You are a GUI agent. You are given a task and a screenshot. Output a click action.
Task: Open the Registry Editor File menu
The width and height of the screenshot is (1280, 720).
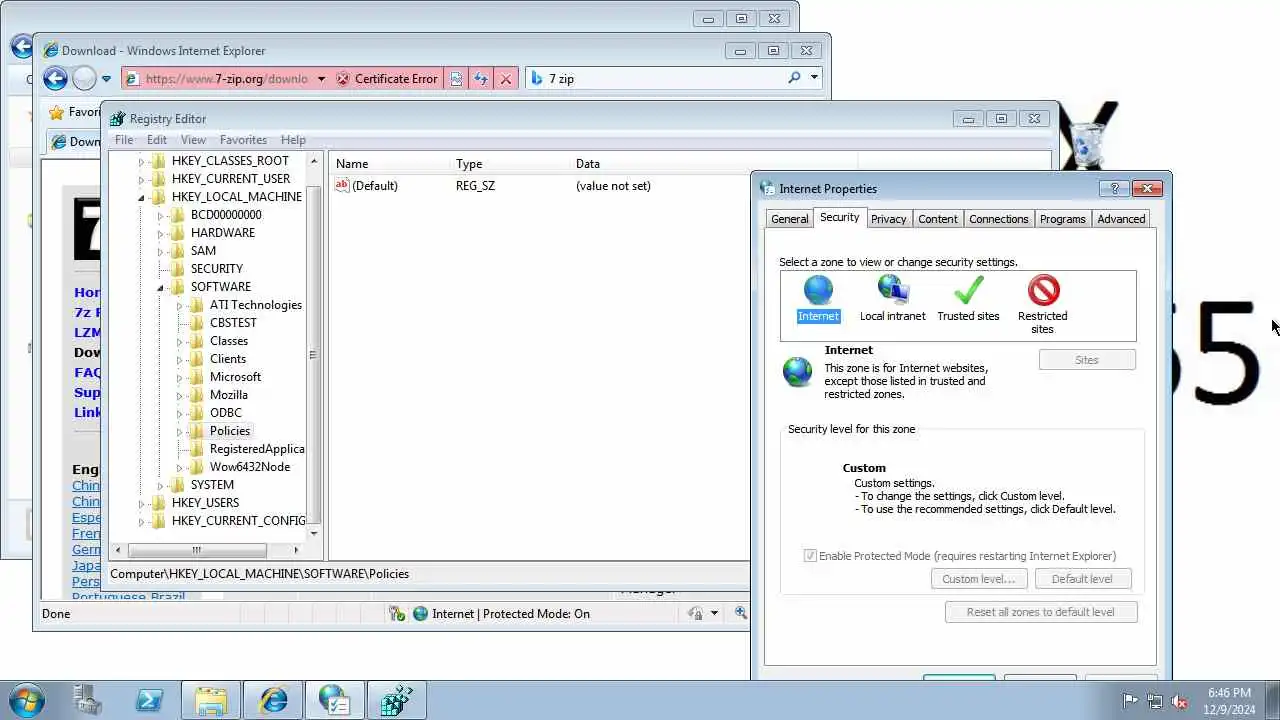point(124,140)
